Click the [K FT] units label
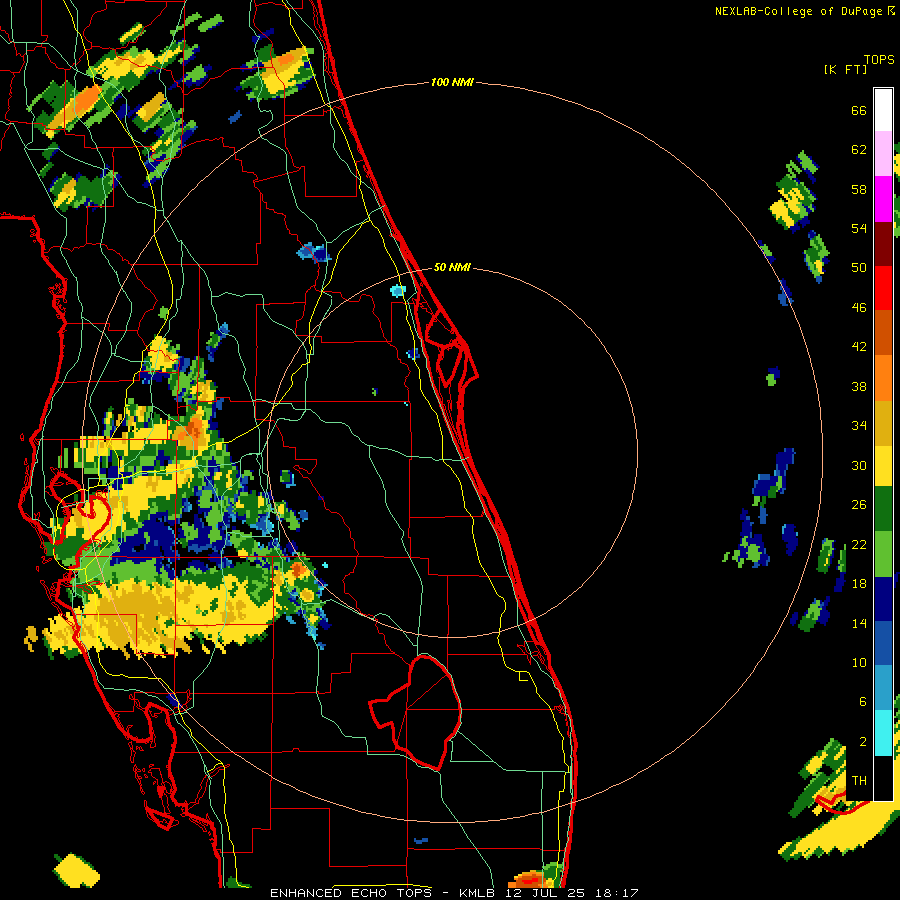900x900 pixels. tap(845, 69)
